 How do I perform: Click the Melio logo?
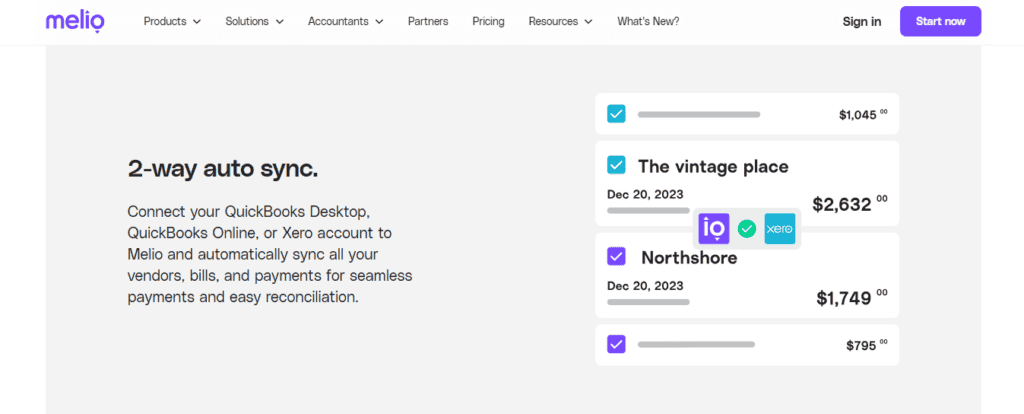(x=75, y=21)
